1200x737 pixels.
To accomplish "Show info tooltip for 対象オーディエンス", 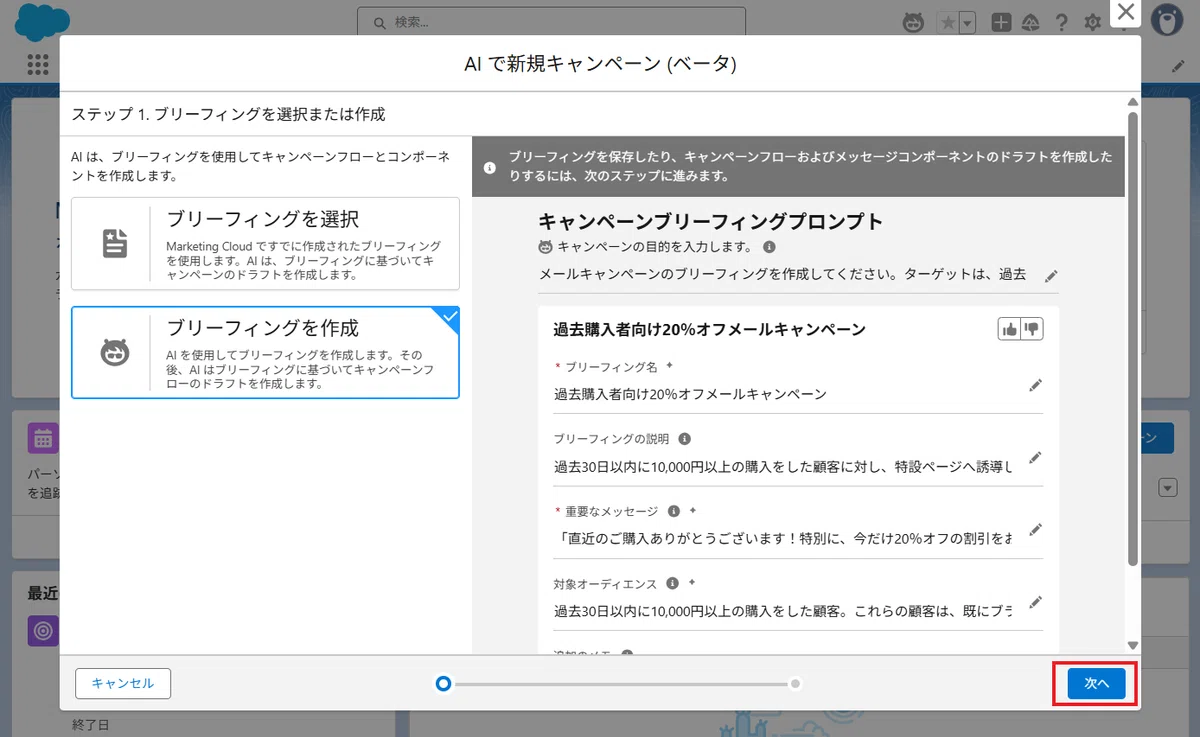I will click(x=672, y=583).
